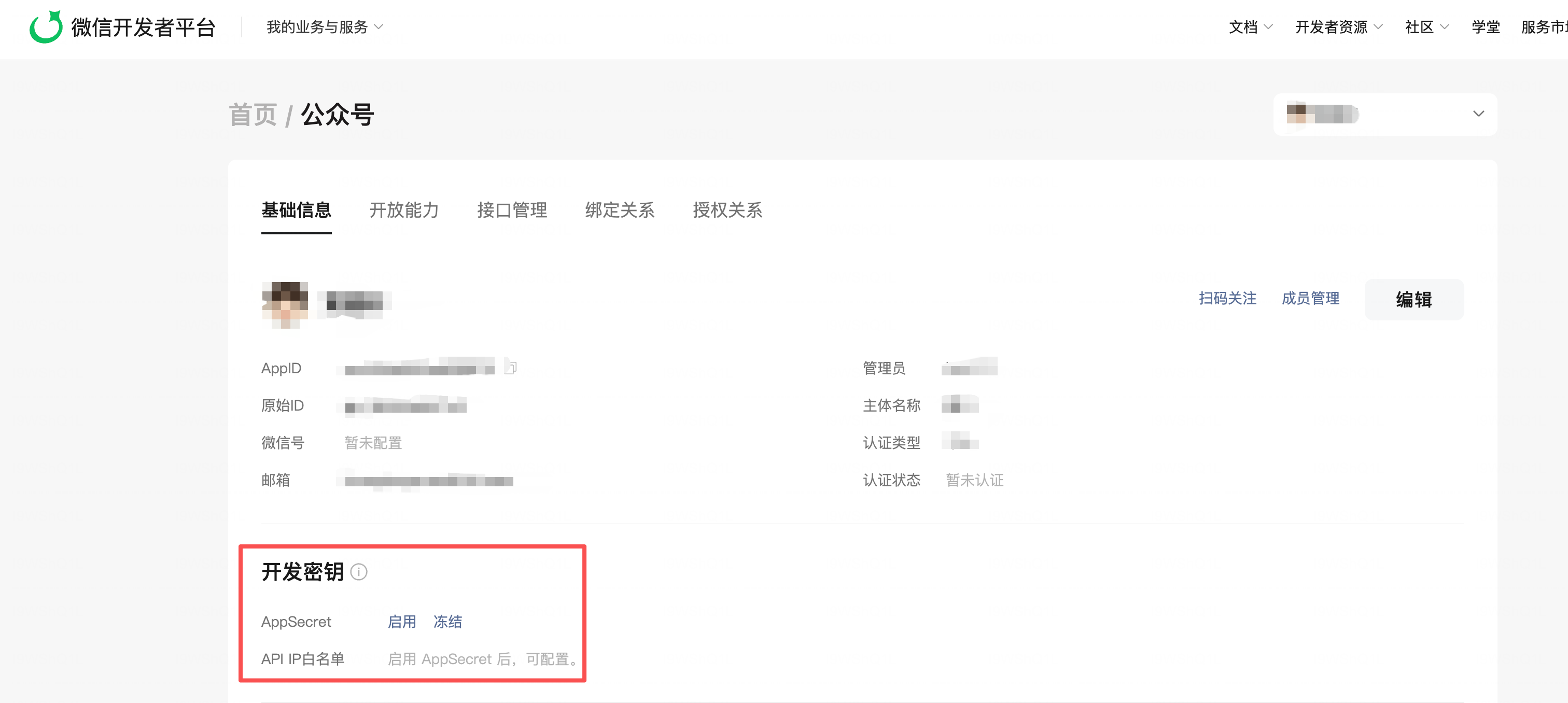The width and height of the screenshot is (1568, 703).
Task: Switch to the 开放能力 tab
Action: tap(403, 210)
